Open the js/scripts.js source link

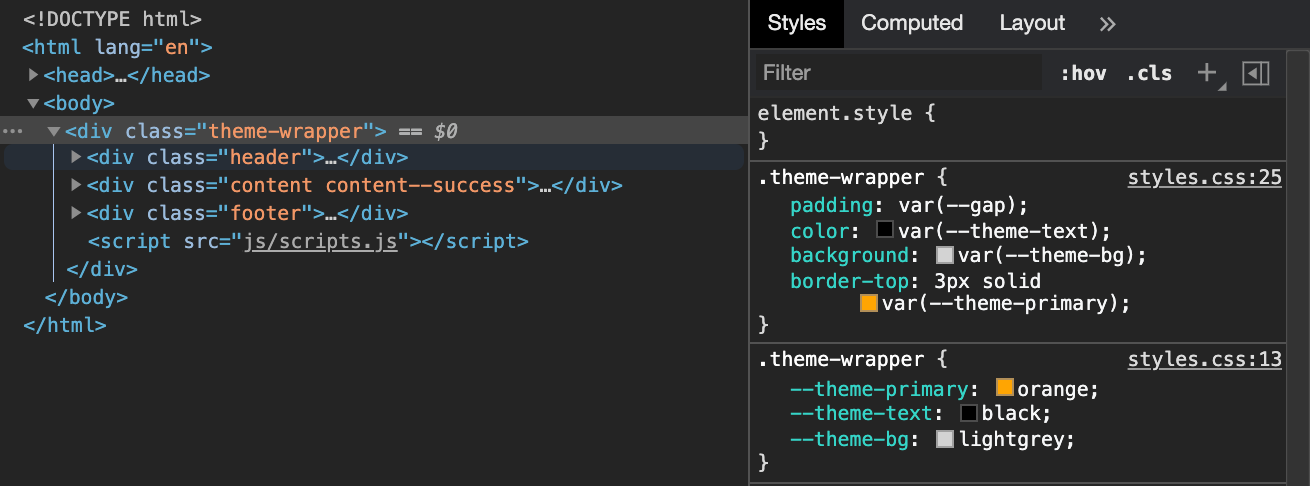click(321, 241)
